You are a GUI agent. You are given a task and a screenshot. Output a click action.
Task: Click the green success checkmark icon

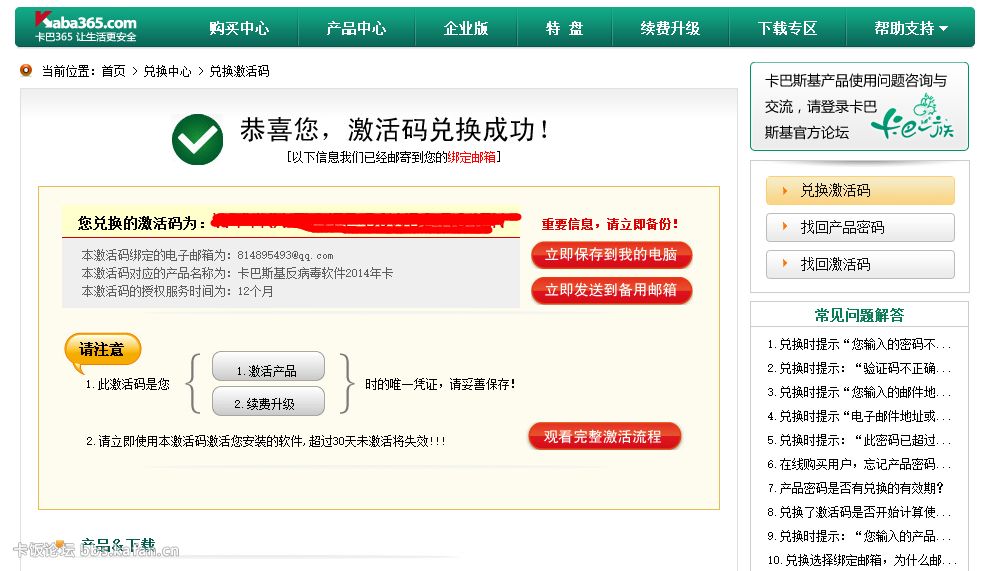(197, 139)
